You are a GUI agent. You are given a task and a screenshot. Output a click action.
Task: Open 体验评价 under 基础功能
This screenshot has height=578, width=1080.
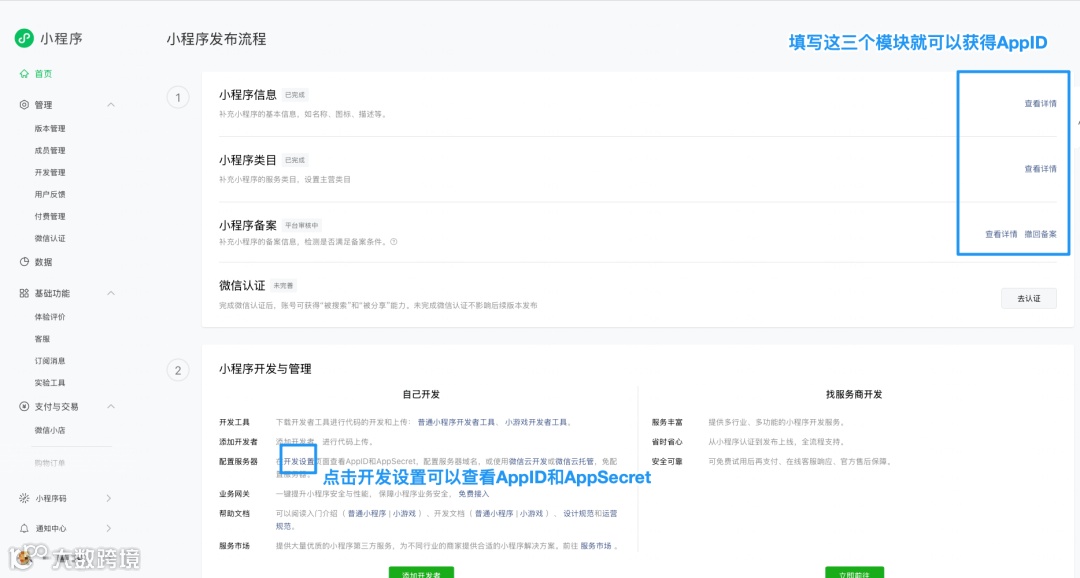click(x=50, y=317)
